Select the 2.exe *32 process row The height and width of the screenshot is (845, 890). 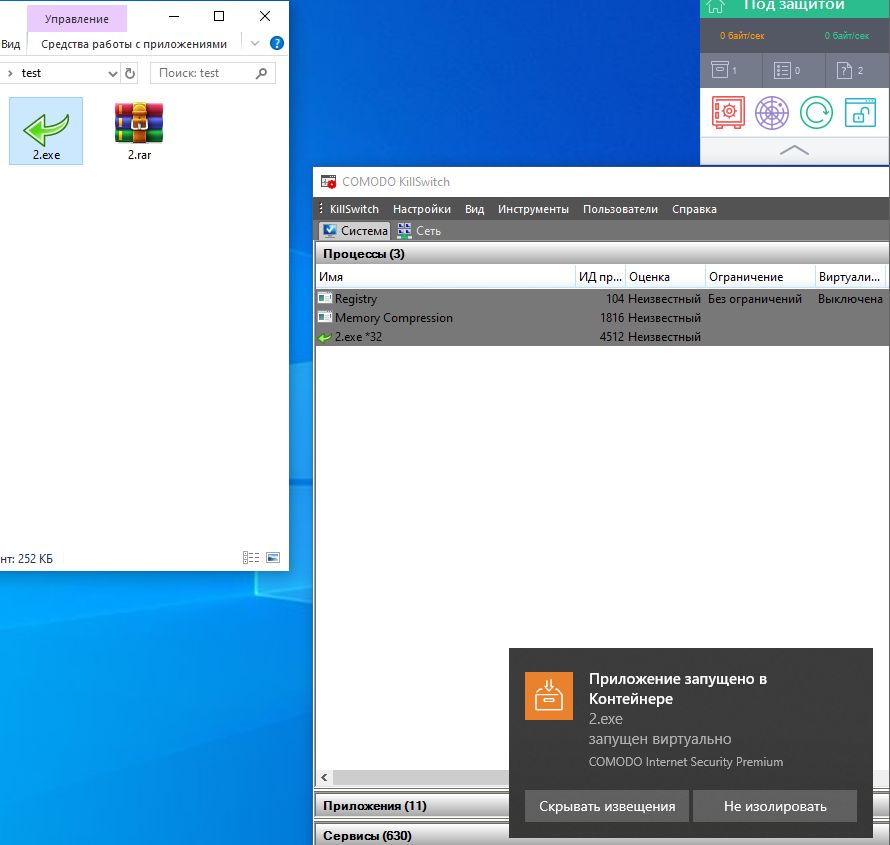[x=602, y=337]
